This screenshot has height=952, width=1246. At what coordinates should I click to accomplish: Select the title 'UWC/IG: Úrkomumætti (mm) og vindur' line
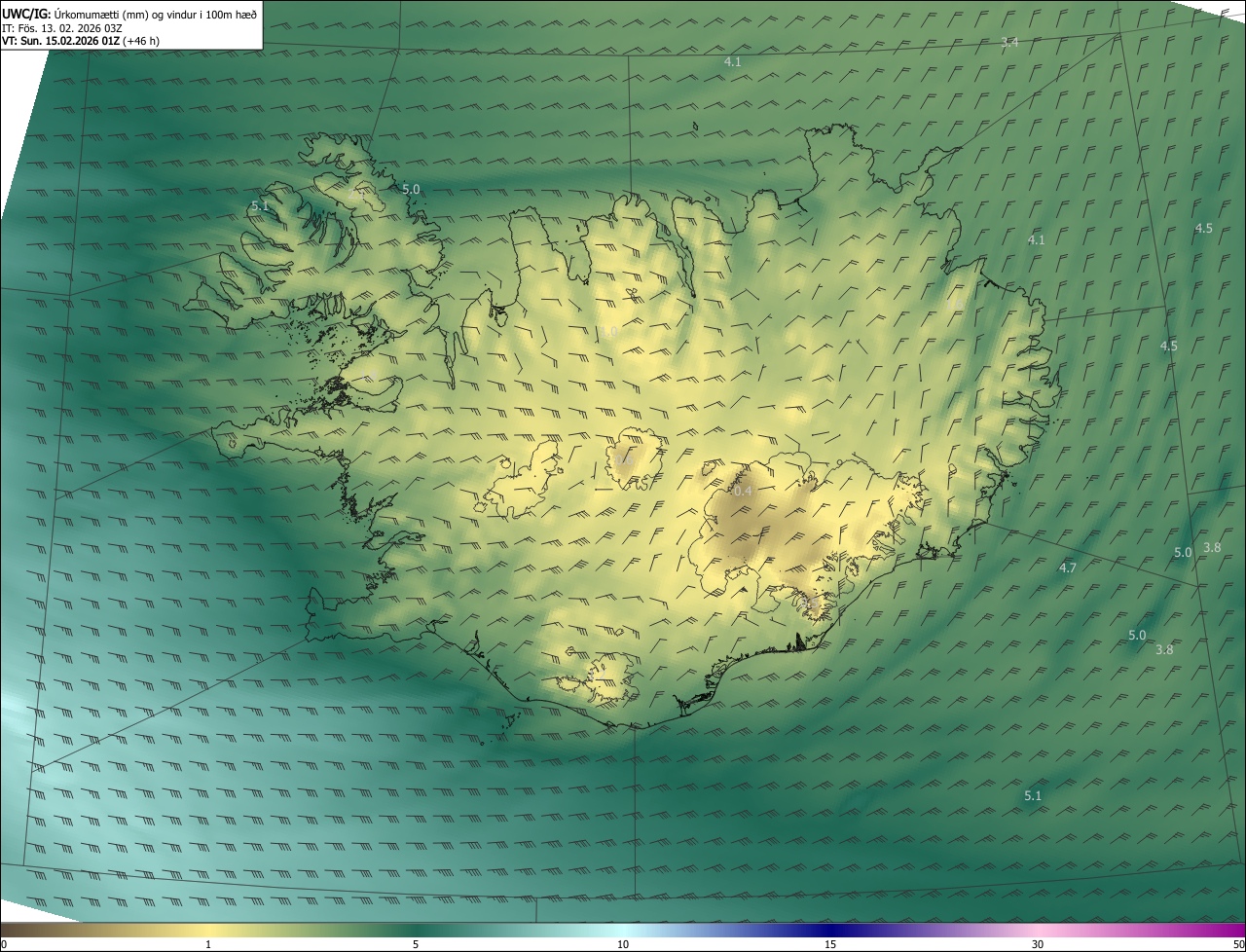(129, 14)
